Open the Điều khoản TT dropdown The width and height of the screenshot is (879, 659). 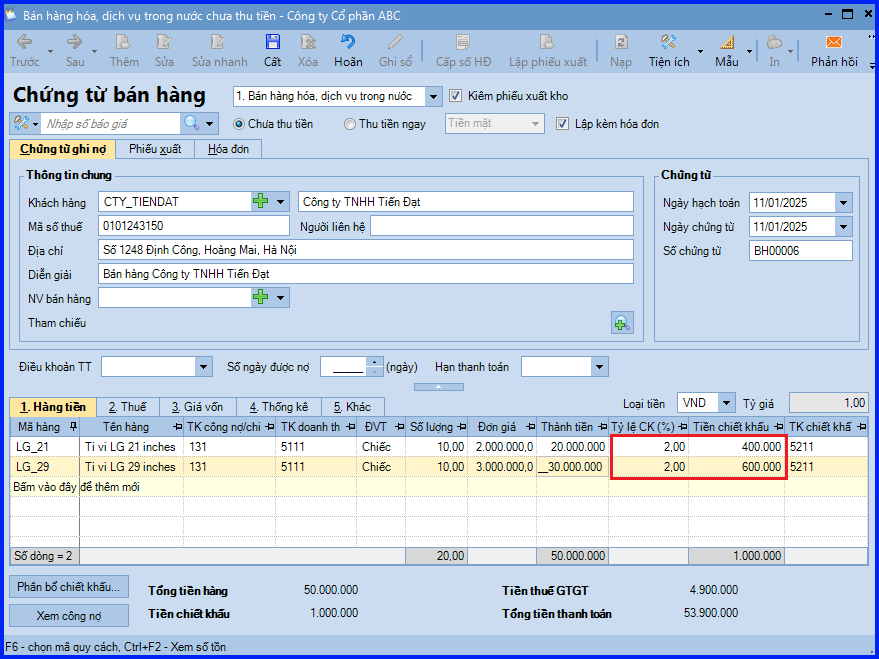[x=203, y=368]
